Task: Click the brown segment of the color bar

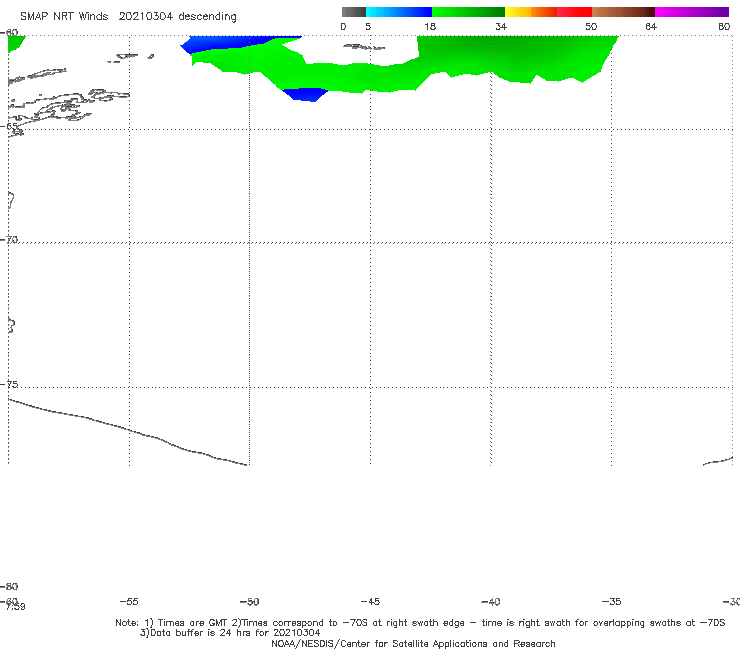Action: 623,12
